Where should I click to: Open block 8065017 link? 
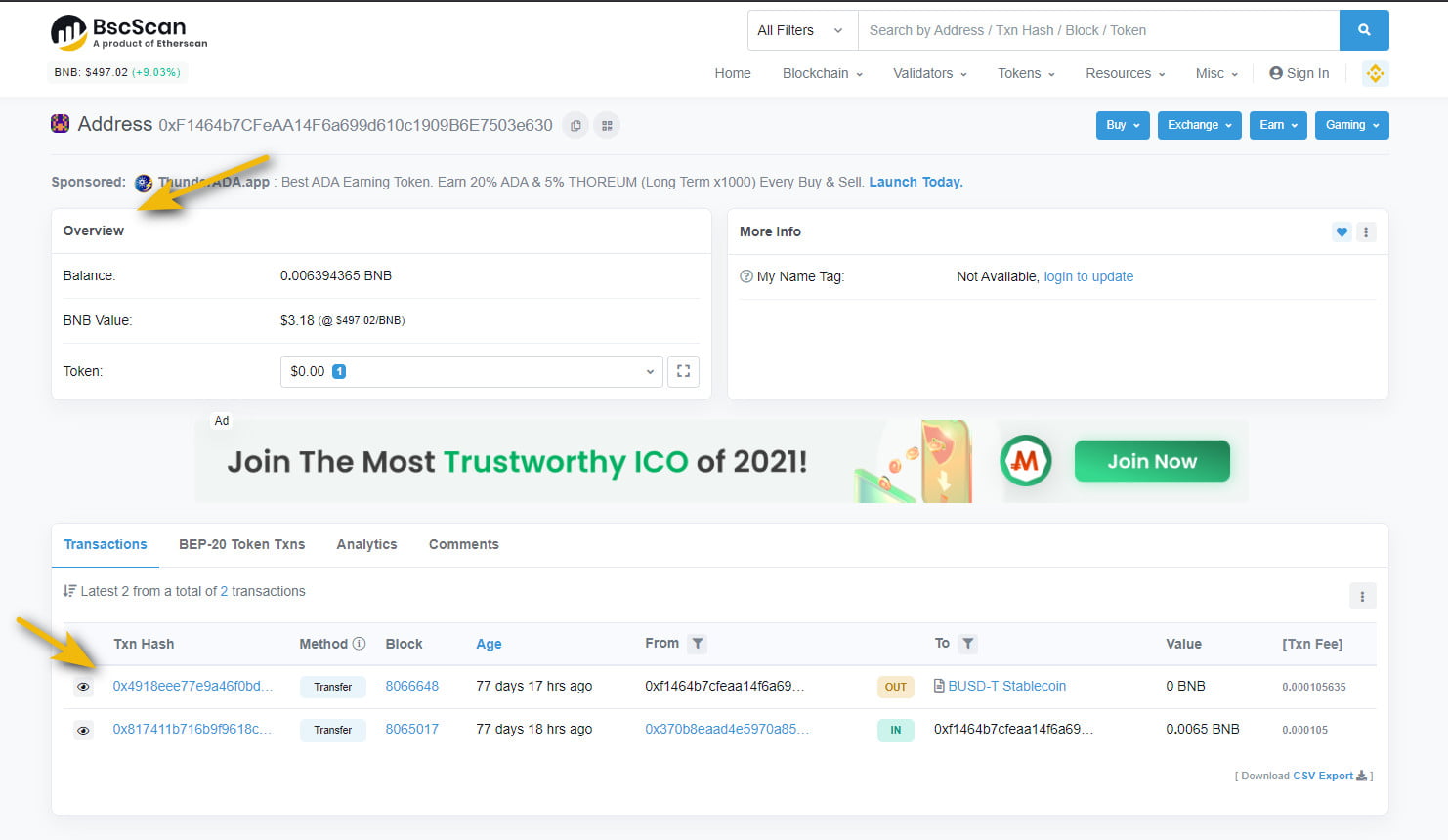pyautogui.click(x=412, y=729)
